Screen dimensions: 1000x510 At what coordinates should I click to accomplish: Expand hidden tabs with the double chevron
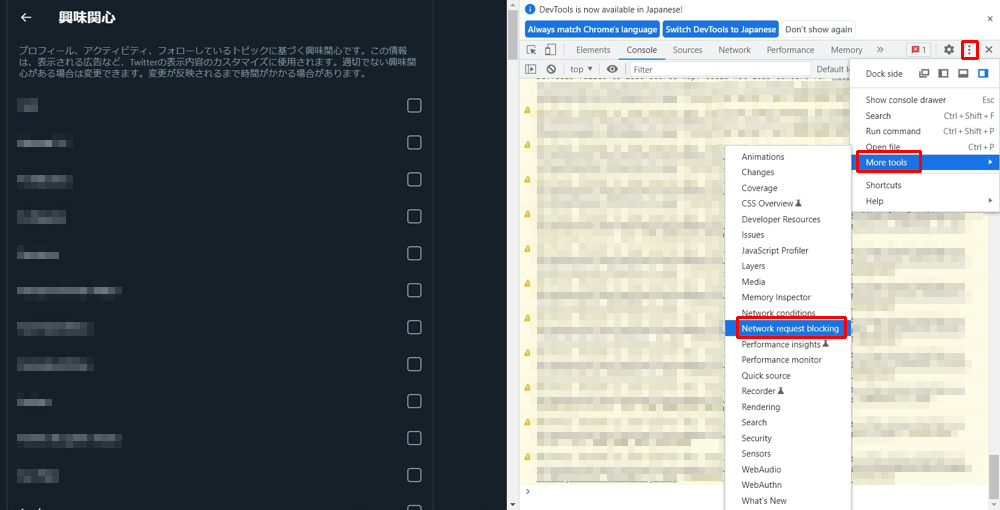[880, 50]
